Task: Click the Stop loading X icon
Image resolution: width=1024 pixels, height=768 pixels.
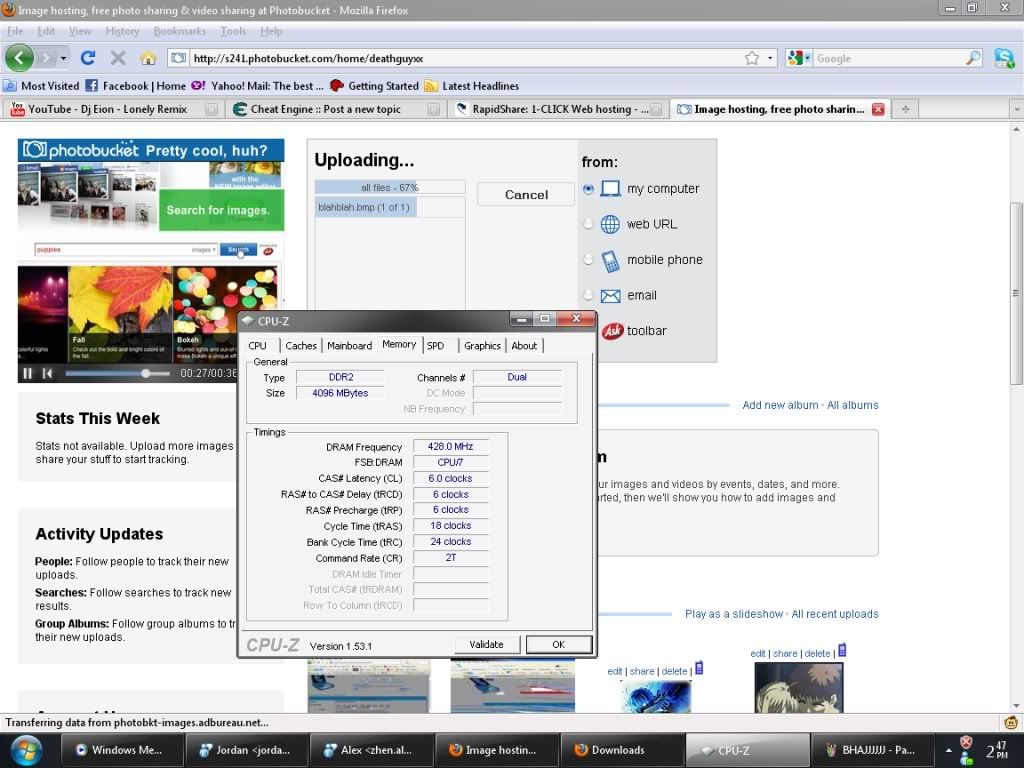Action: click(x=118, y=58)
